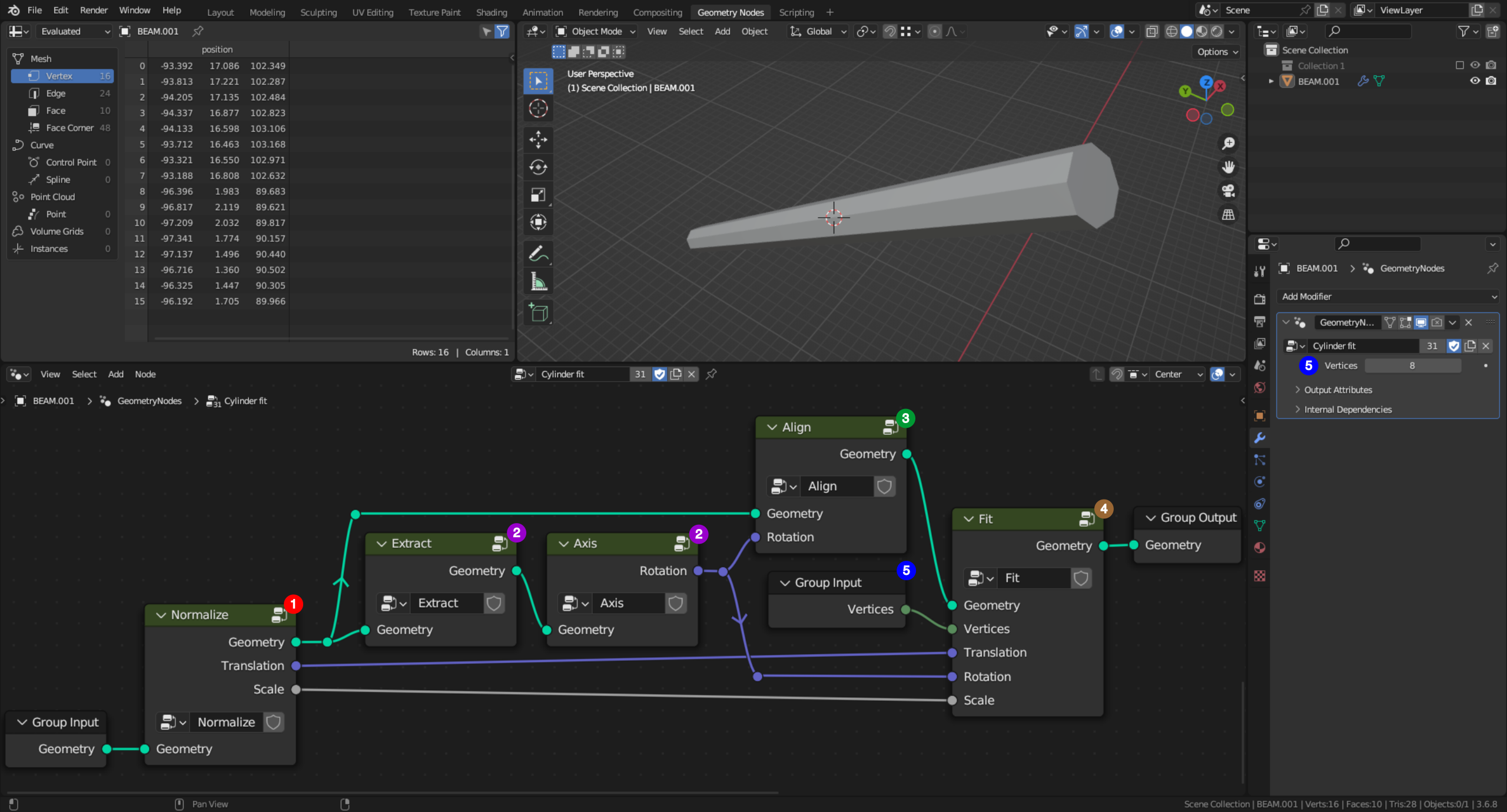This screenshot has height=812, width=1507.
Task: Collapse the Normalize node
Action: 161,615
